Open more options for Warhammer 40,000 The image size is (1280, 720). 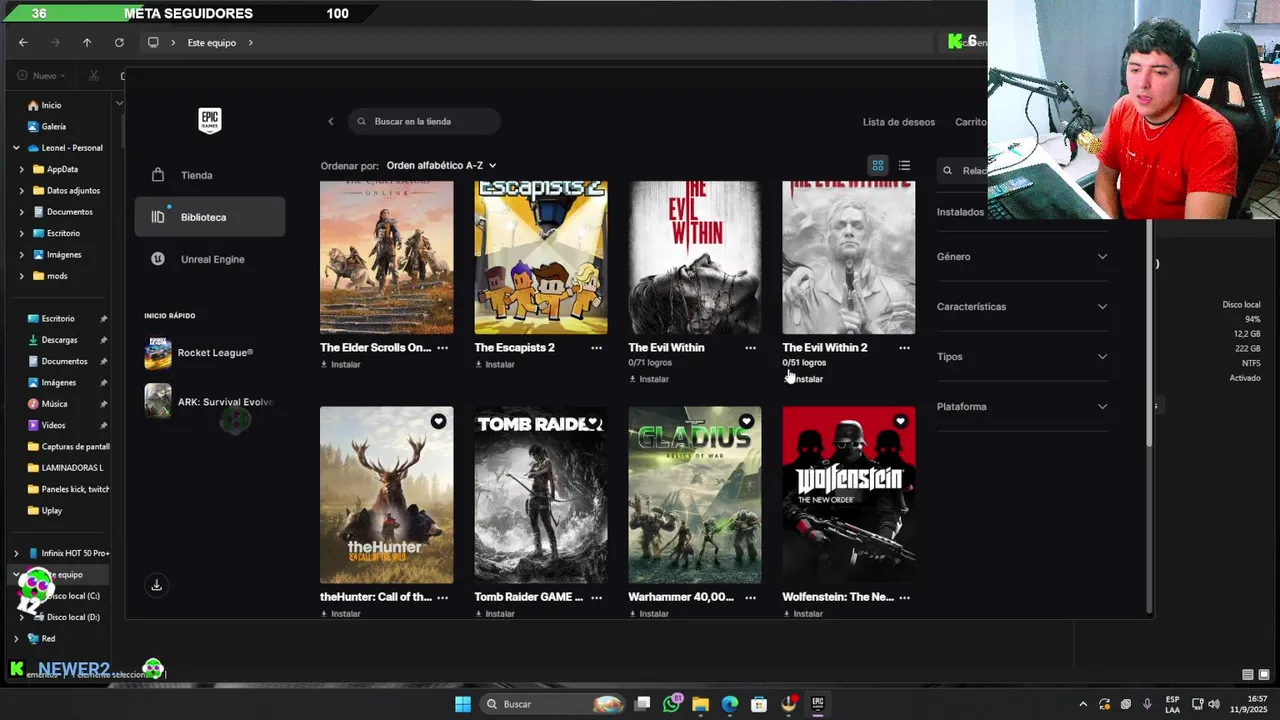[750, 597]
